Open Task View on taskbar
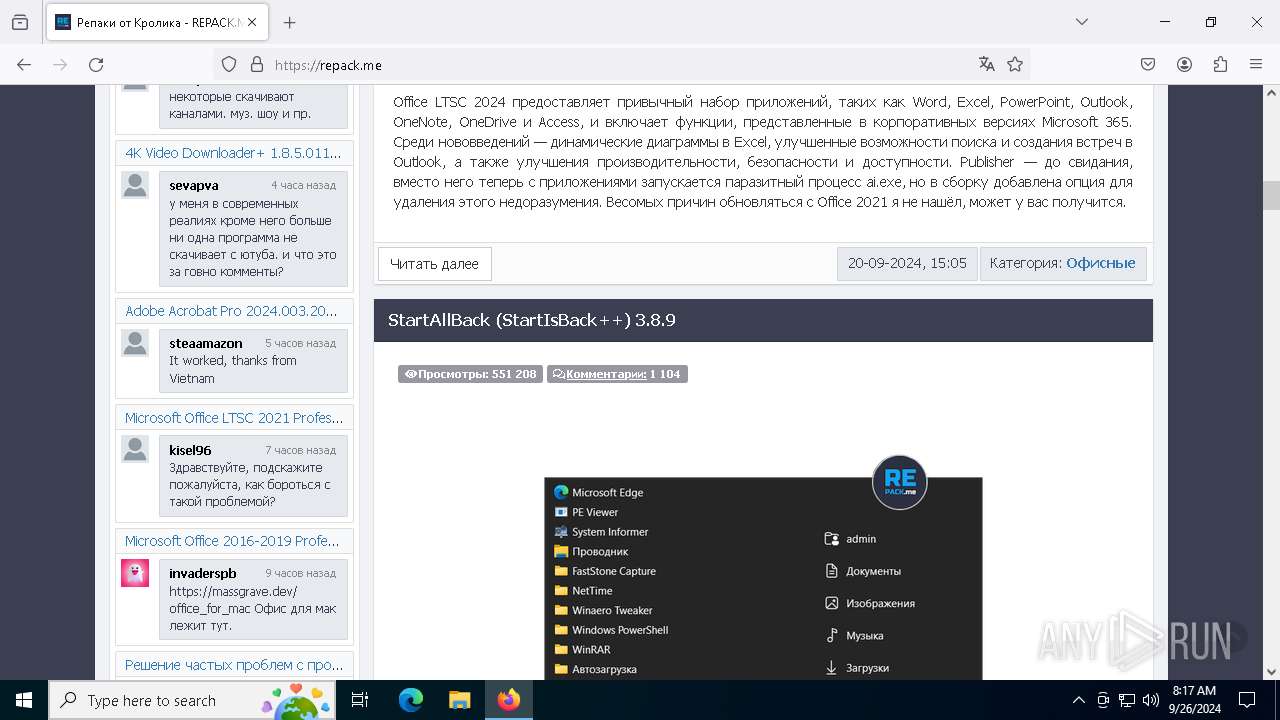The width and height of the screenshot is (1280, 720). point(360,700)
